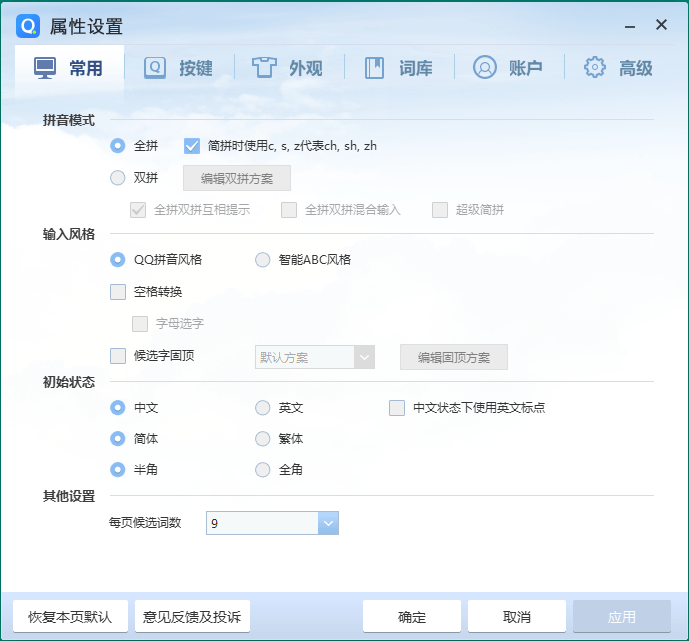Open the 每页候选词数 dropdown
This screenshot has height=641, width=689.
click(x=328, y=523)
